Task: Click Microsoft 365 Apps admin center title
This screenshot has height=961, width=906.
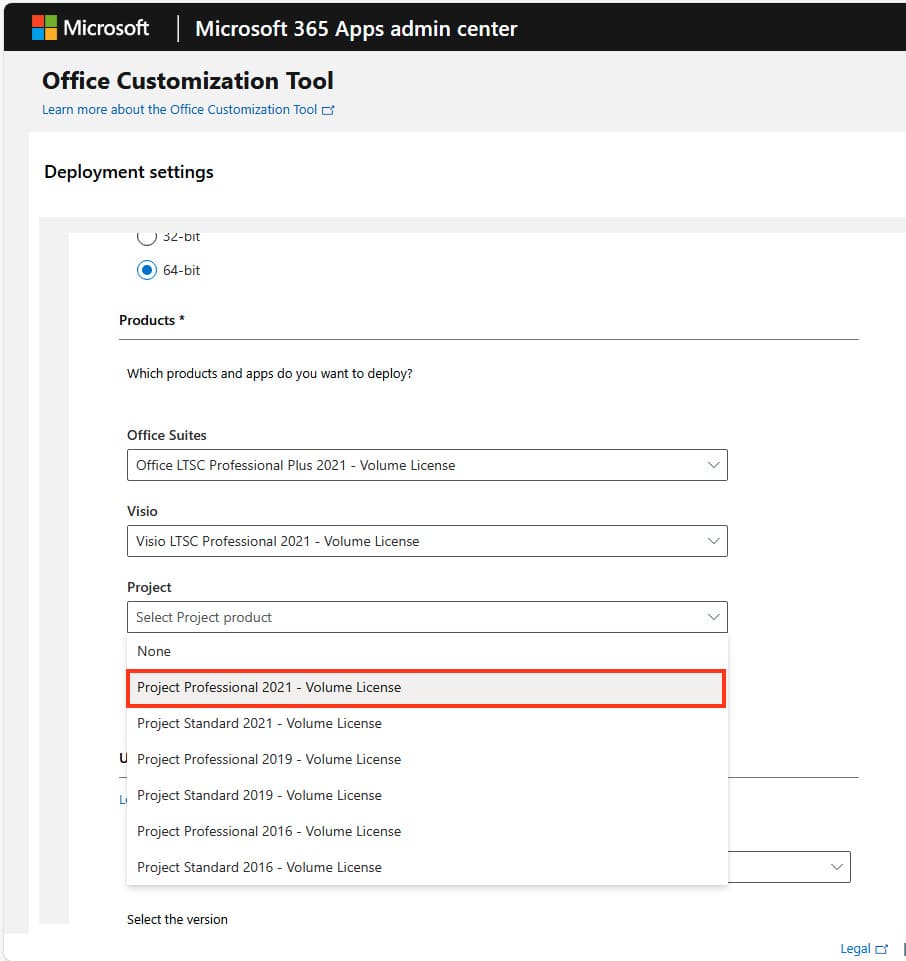Action: click(x=356, y=29)
